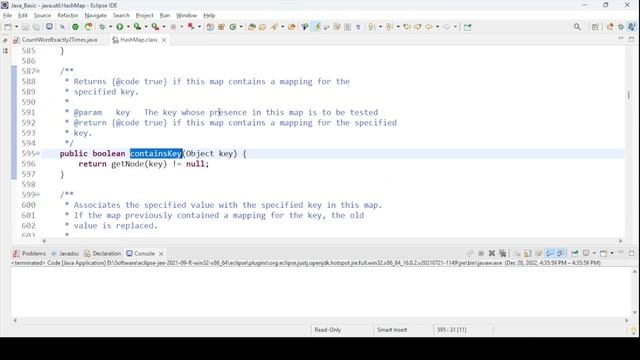The height and width of the screenshot is (360, 640).
Task: Collapse Javadoc comment at line 587
Action: coord(38,71)
